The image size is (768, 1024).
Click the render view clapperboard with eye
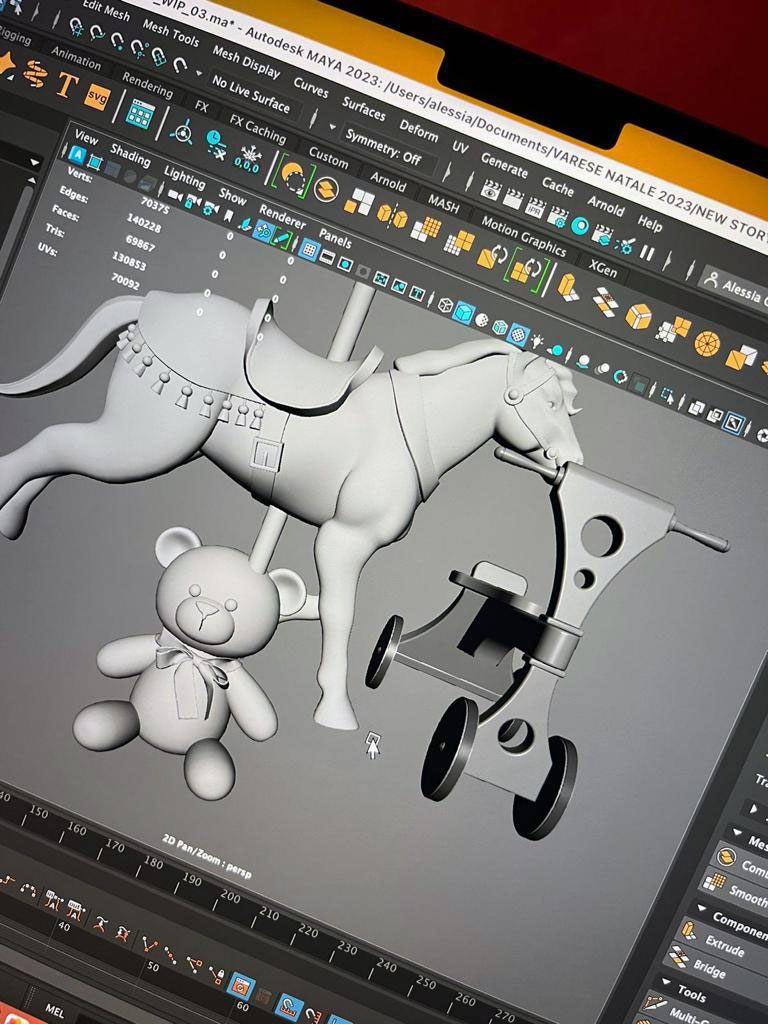point(490,191)
